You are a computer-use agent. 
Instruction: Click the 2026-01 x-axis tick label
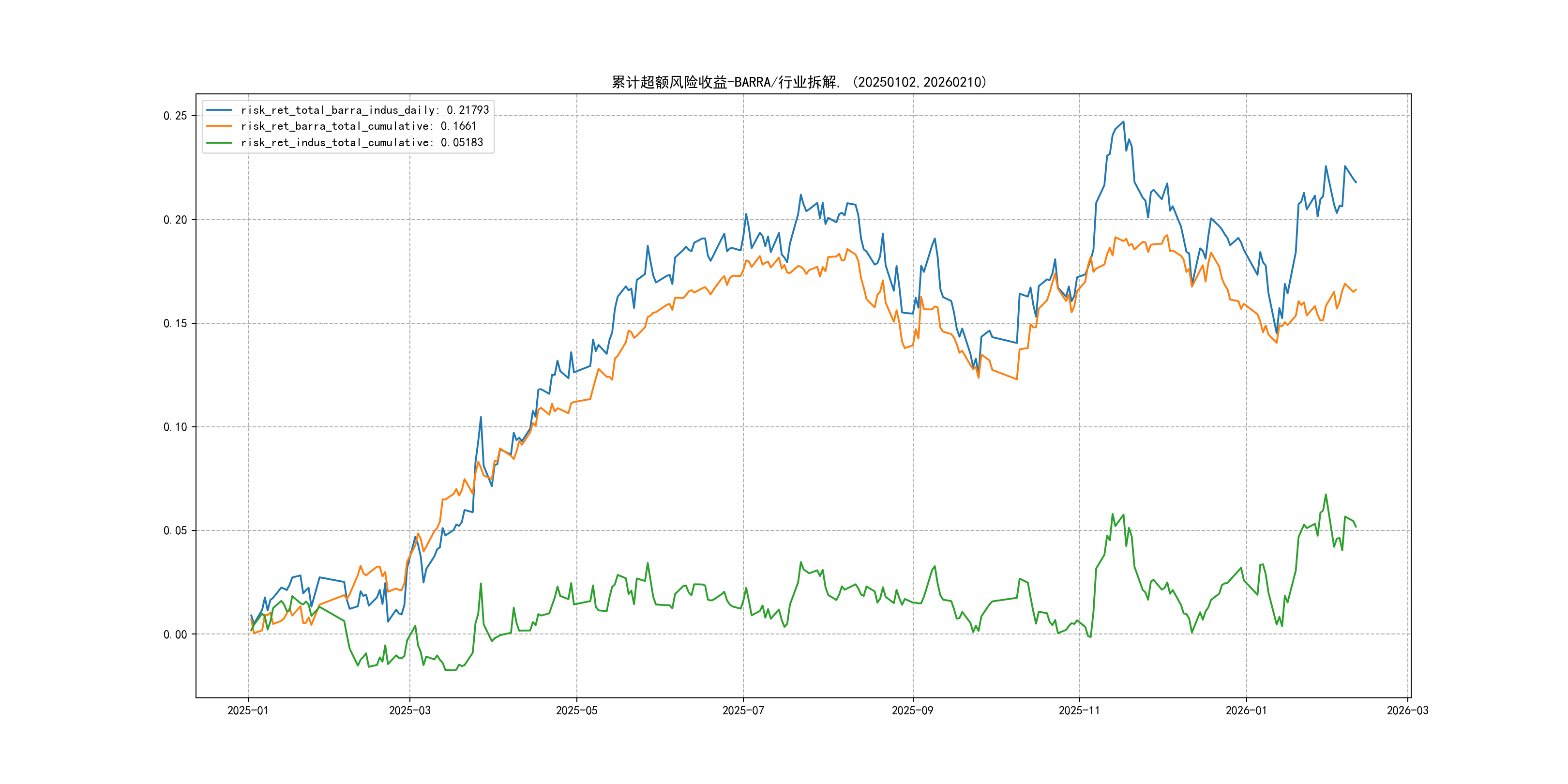point(1246,710)
